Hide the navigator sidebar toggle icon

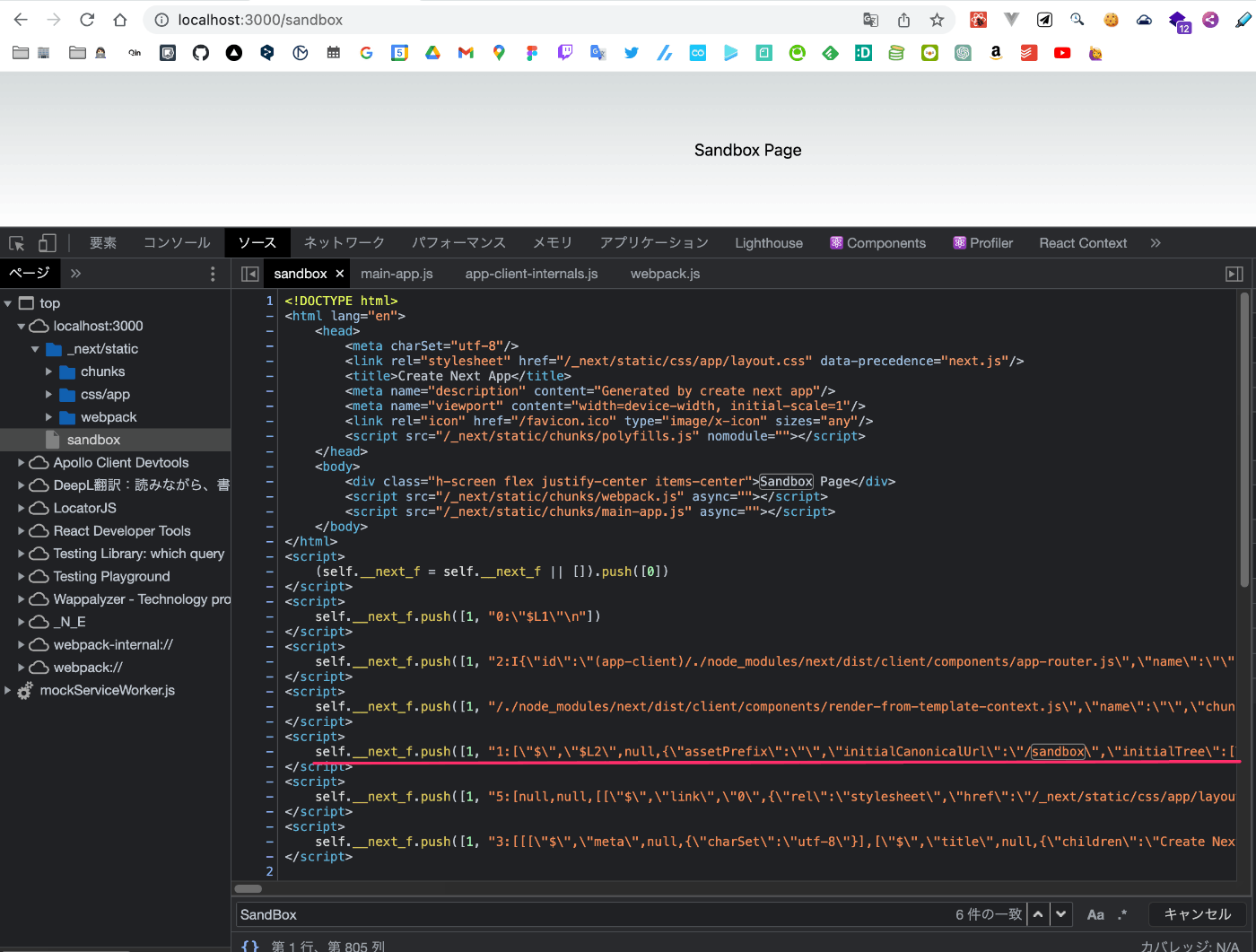pos(250,274)
